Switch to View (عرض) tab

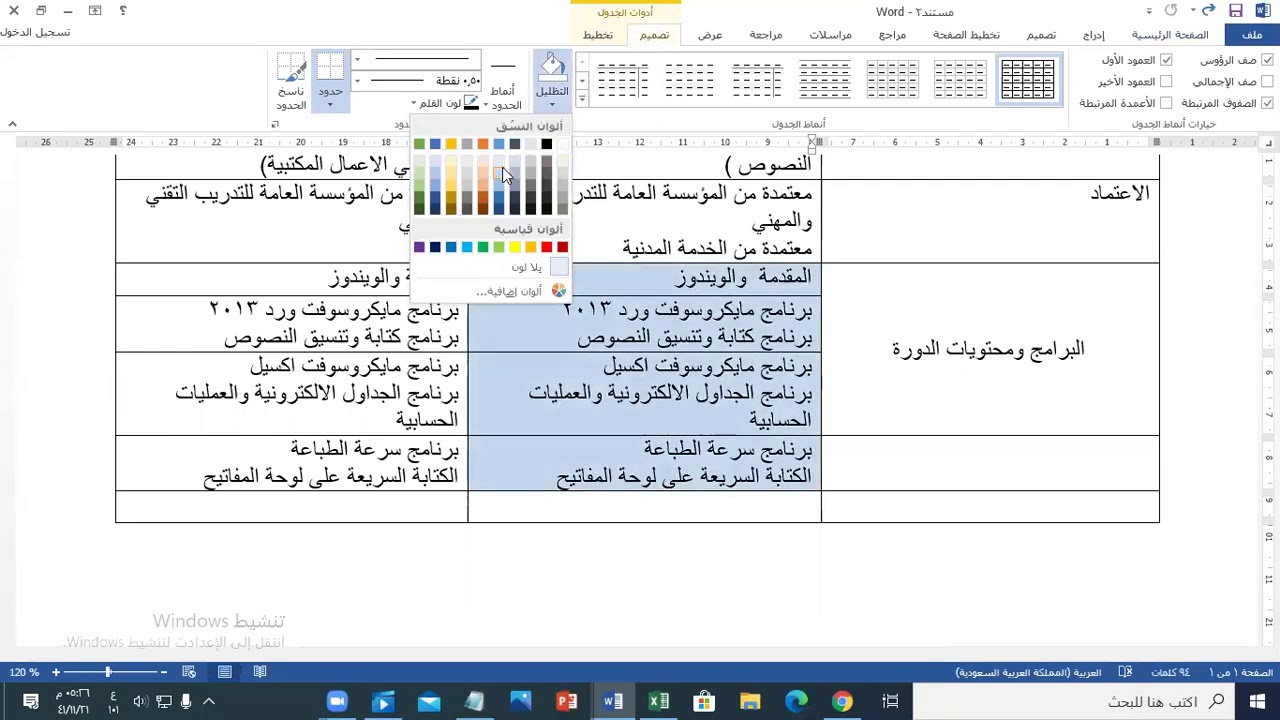(710, 35)
